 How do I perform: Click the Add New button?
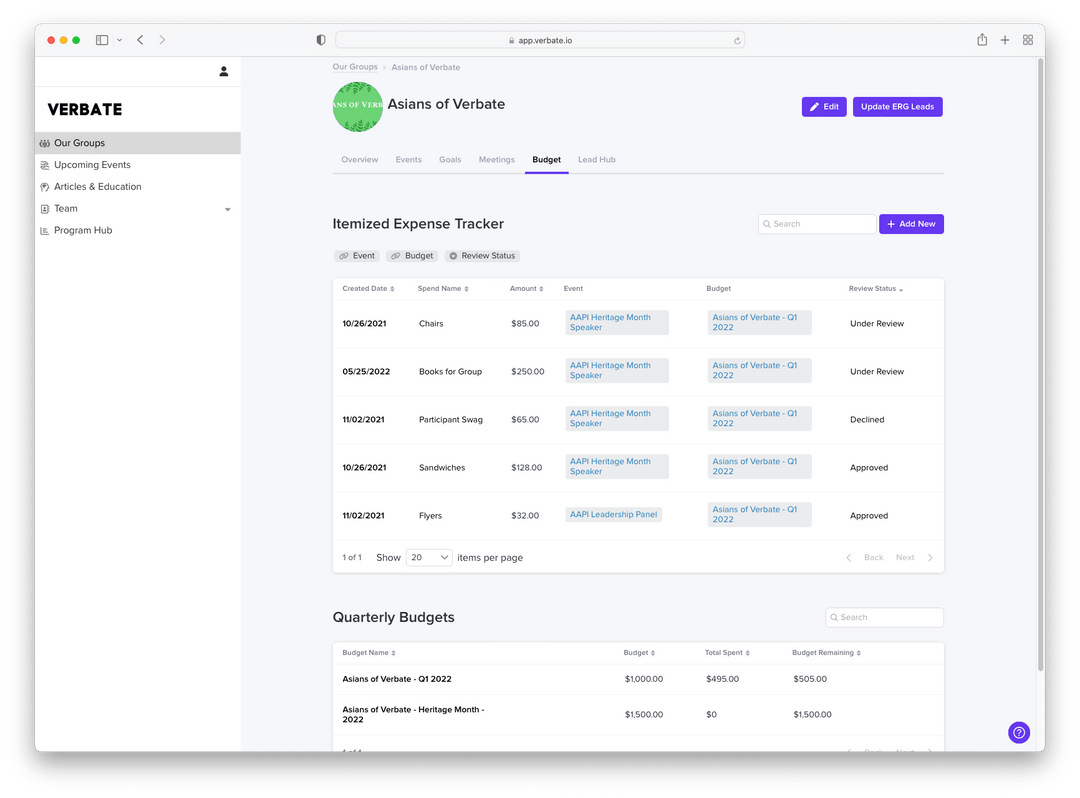[911, 223]
